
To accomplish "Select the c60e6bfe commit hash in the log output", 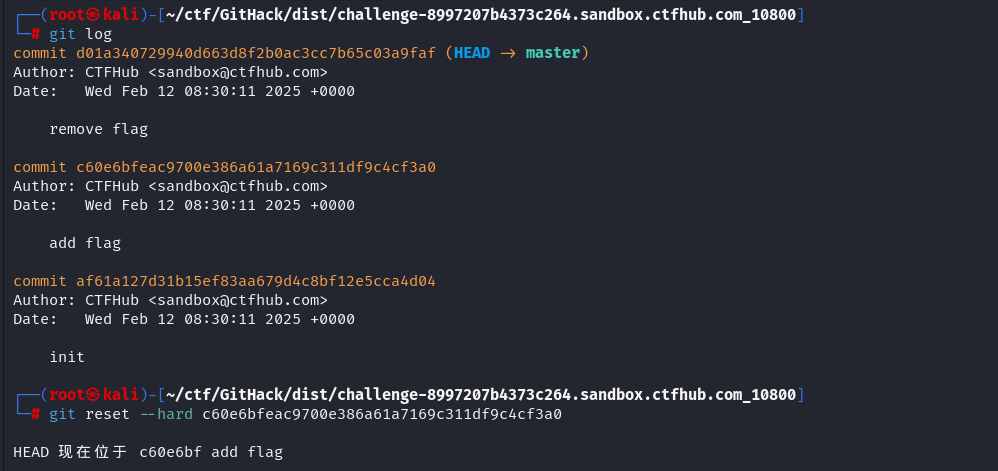I will click(256, 167).
